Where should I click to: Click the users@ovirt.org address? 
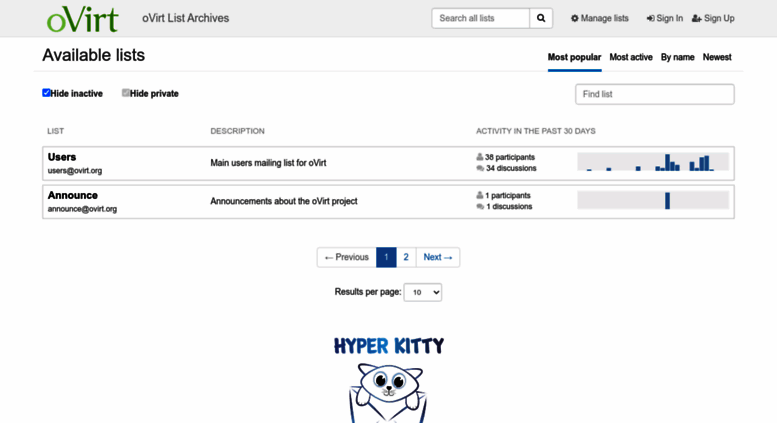[75, 170]
